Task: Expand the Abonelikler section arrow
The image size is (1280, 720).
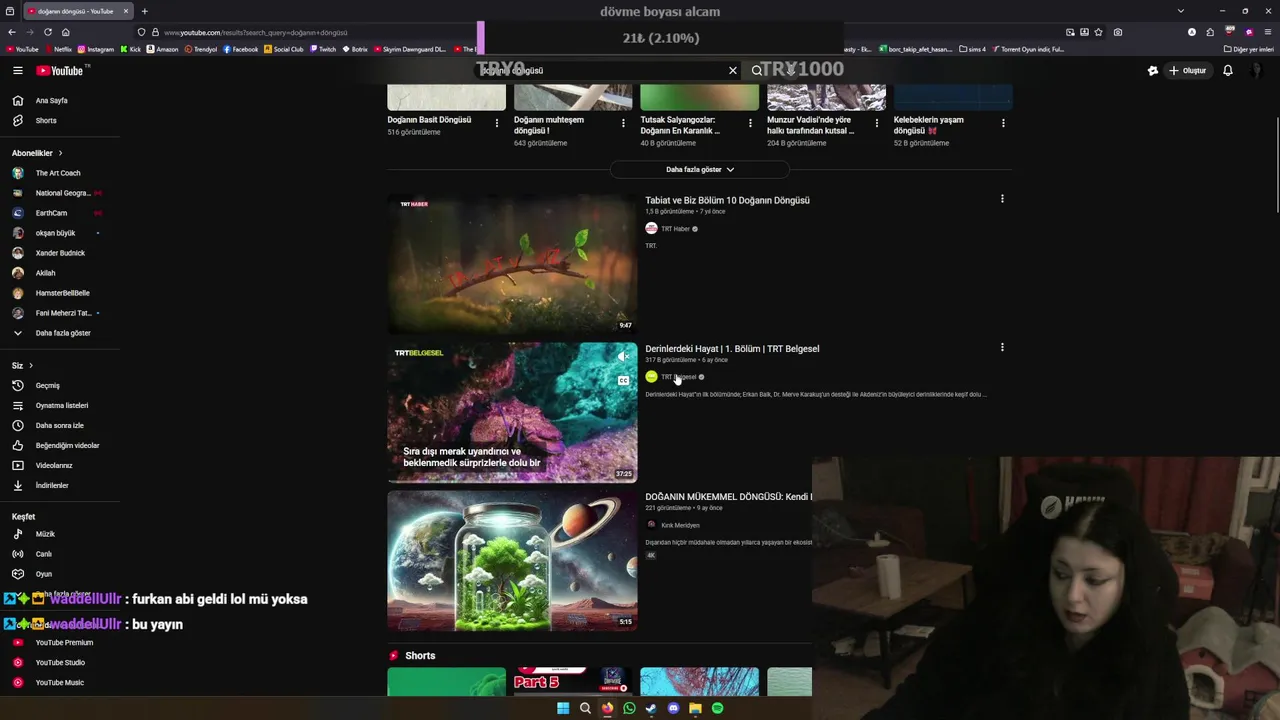Action: point(60,153)
